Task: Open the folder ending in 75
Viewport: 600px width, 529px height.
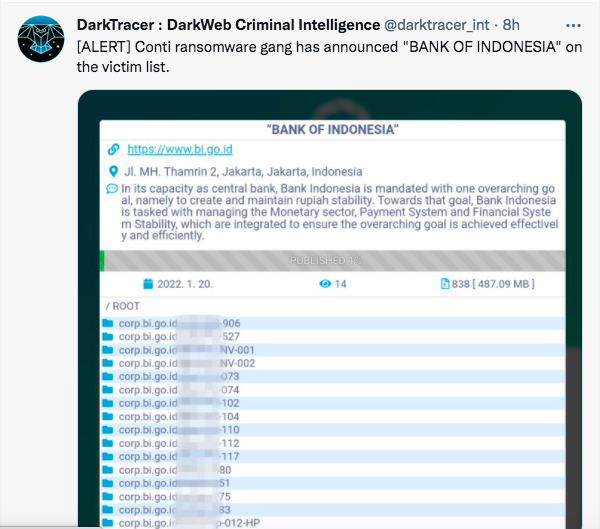Action: coord(333,496)
